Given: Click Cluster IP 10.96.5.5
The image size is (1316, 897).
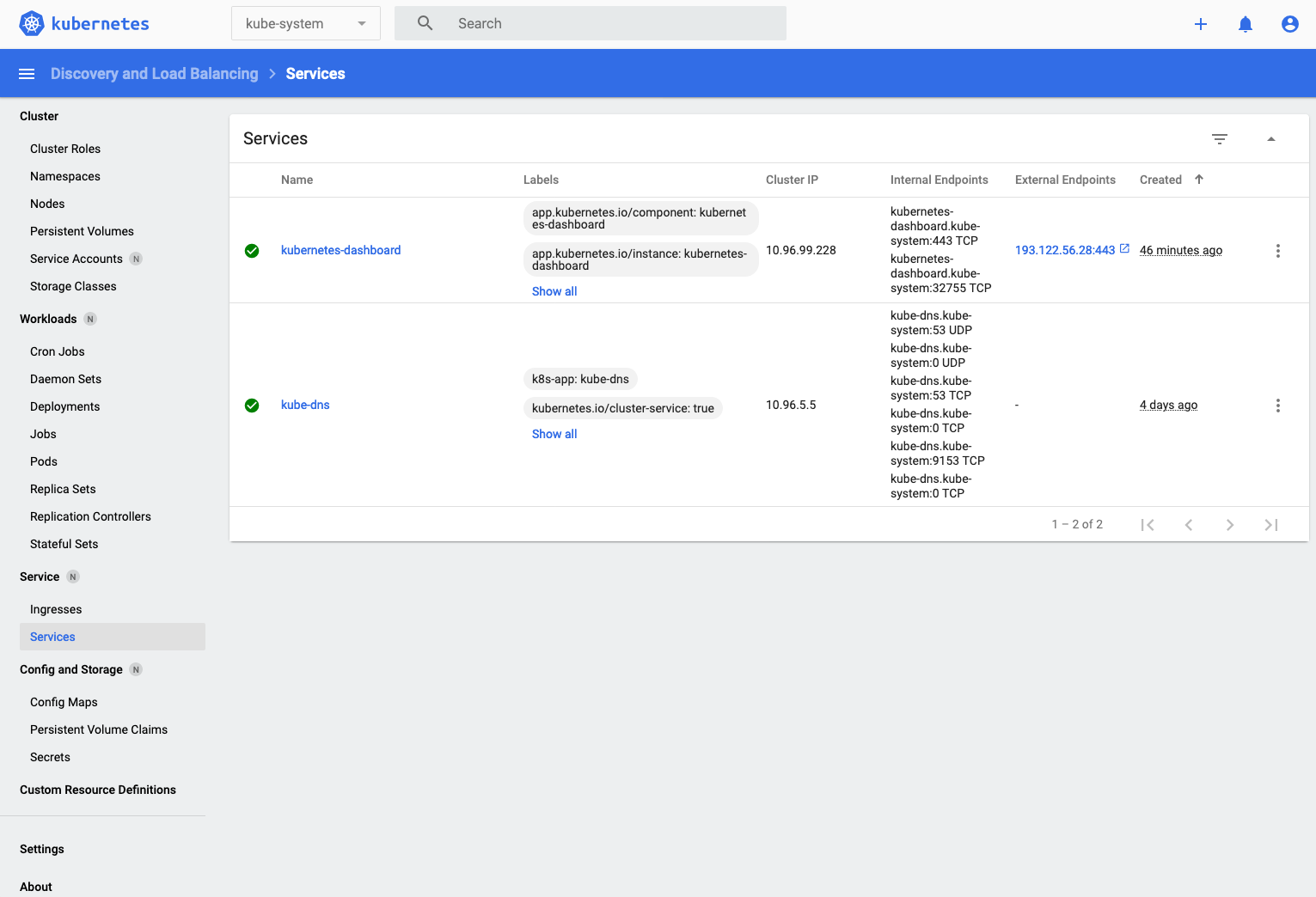Looking at the screenshot, I should 791,405.
